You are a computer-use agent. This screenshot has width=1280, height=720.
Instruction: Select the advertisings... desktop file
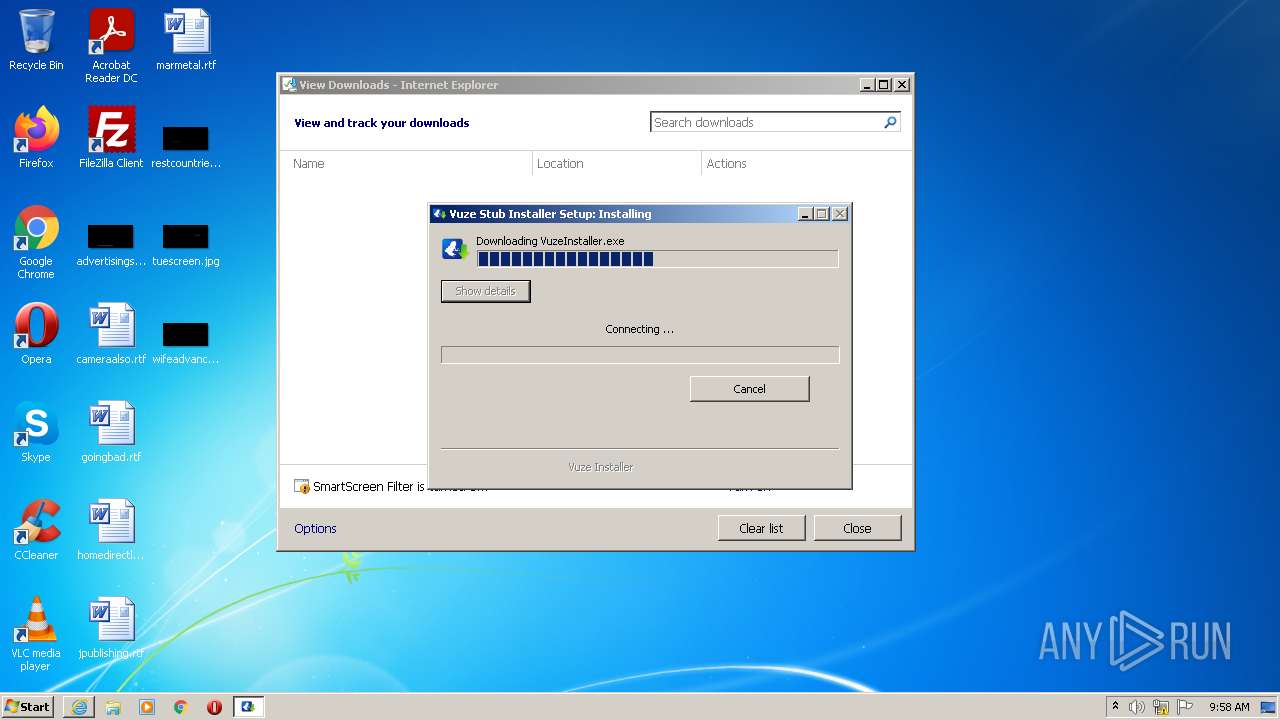pos(111,244)
